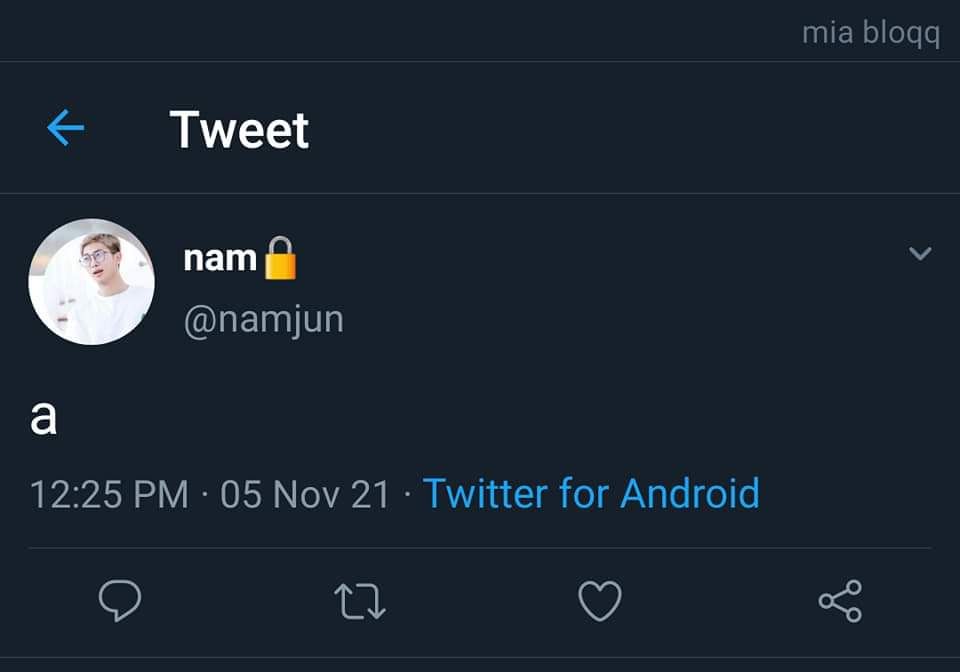The width and height of the screenshot is (960, 672).
Task: Click the dot separator before Twitter for Android
Action: click(407, 495)
